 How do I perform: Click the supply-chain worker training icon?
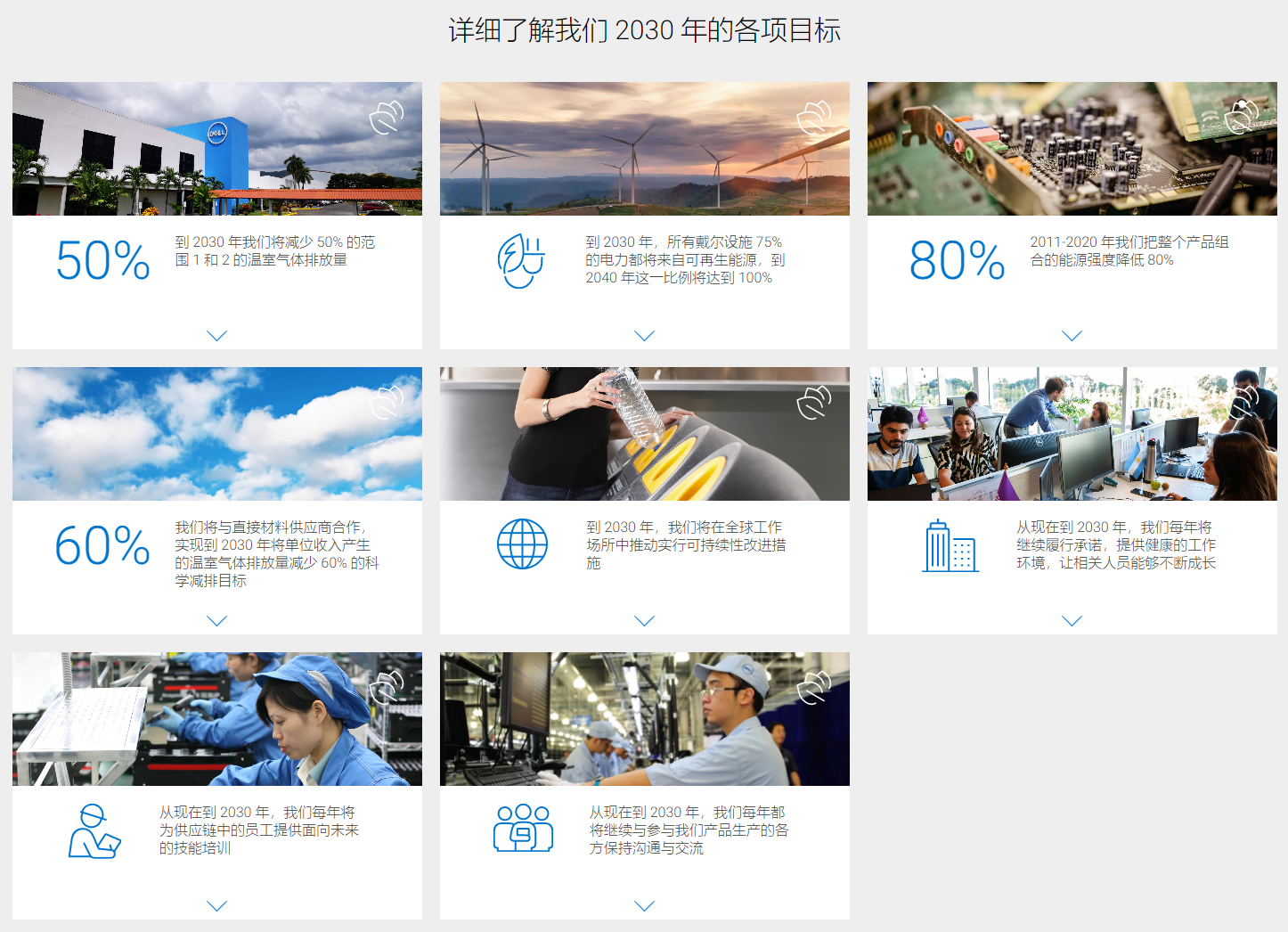[94, 831]
